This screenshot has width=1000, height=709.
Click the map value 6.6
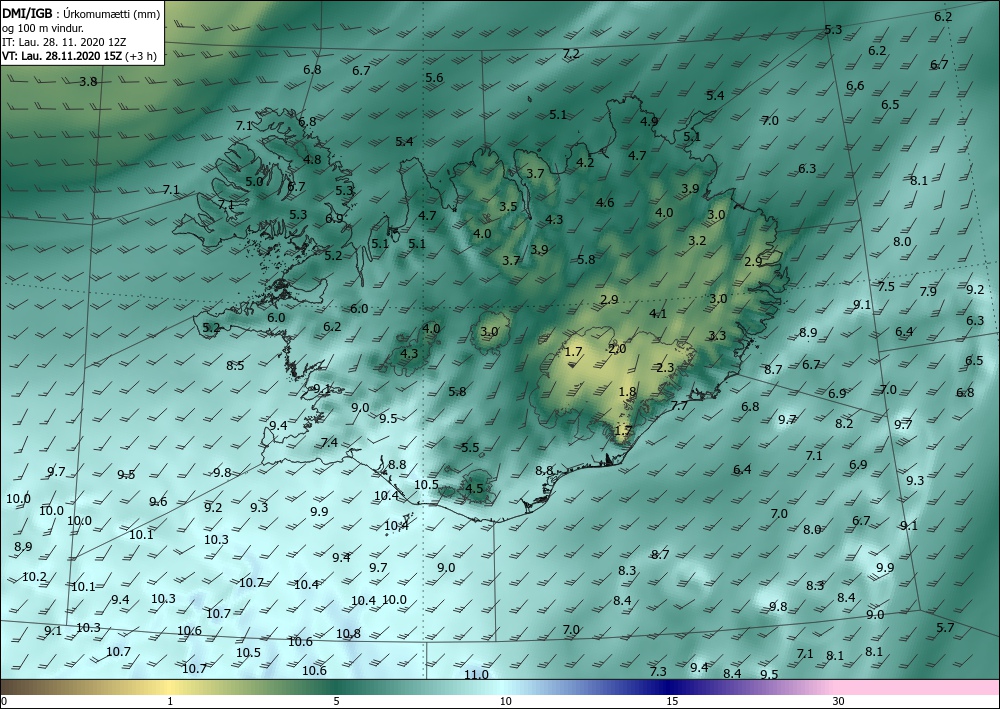coord(855,86)
